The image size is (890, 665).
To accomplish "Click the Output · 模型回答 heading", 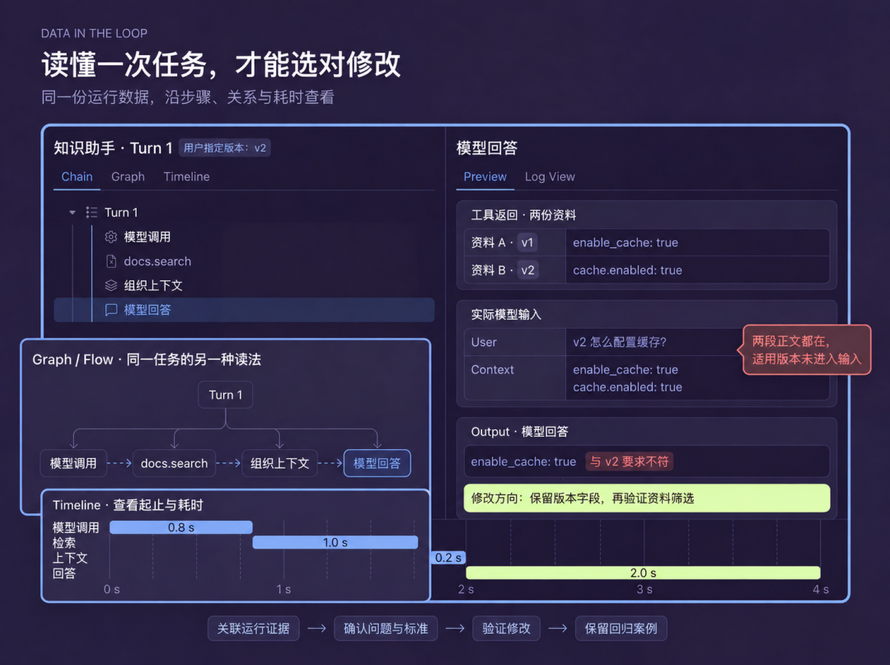I will coord(519,432).
